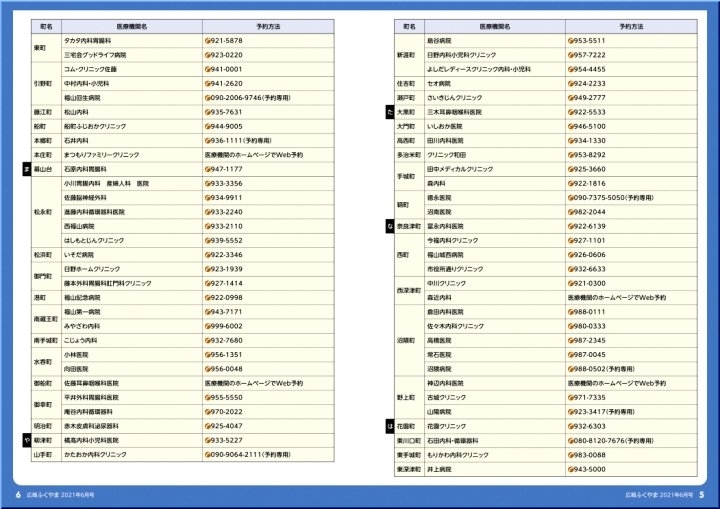Click the phone icon next to 941-0001

pyautogui.click(x=208, y=70)
